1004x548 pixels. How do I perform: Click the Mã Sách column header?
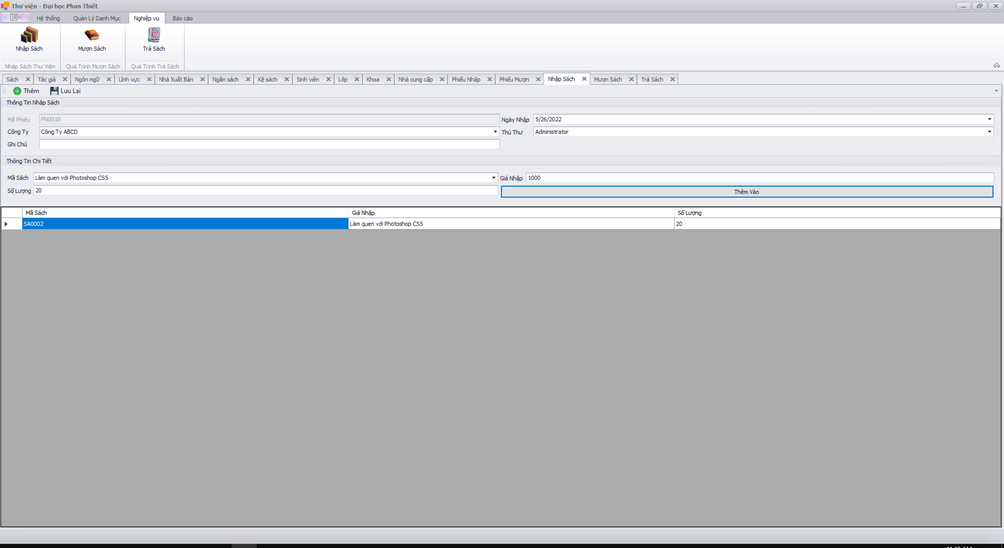point(185,213)
